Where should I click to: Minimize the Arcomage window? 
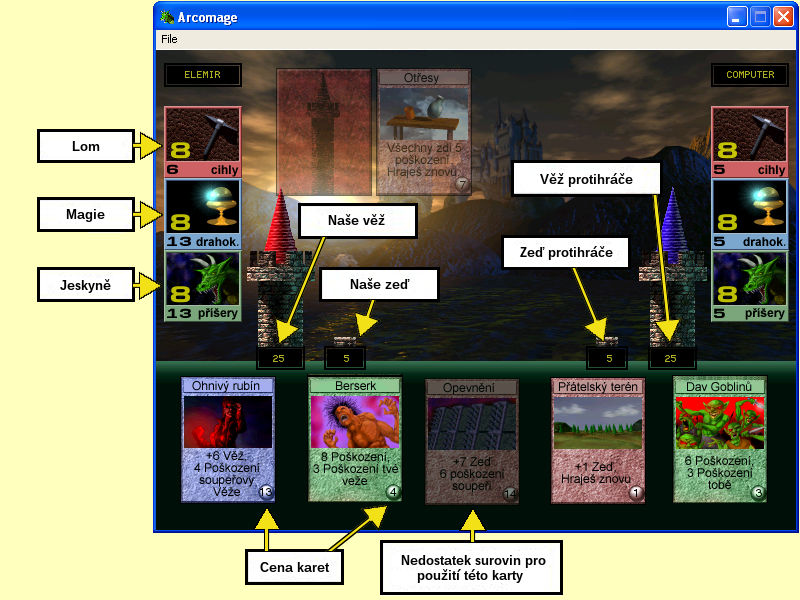(x=737, y=17)
